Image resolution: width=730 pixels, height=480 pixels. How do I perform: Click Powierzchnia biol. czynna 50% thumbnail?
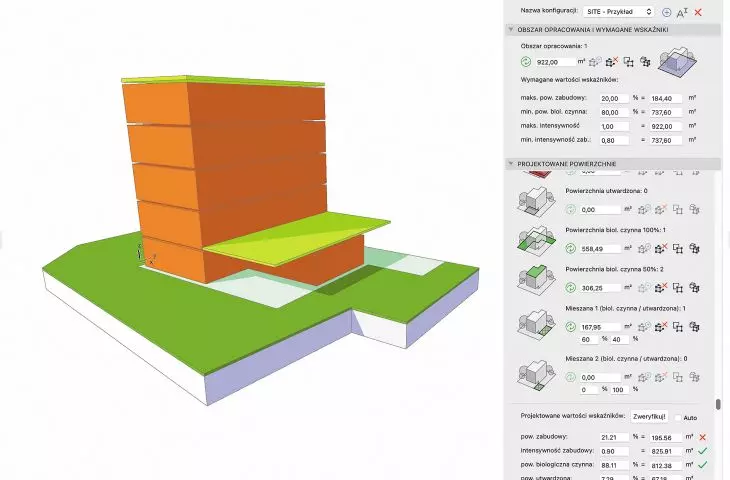(537, 280)
